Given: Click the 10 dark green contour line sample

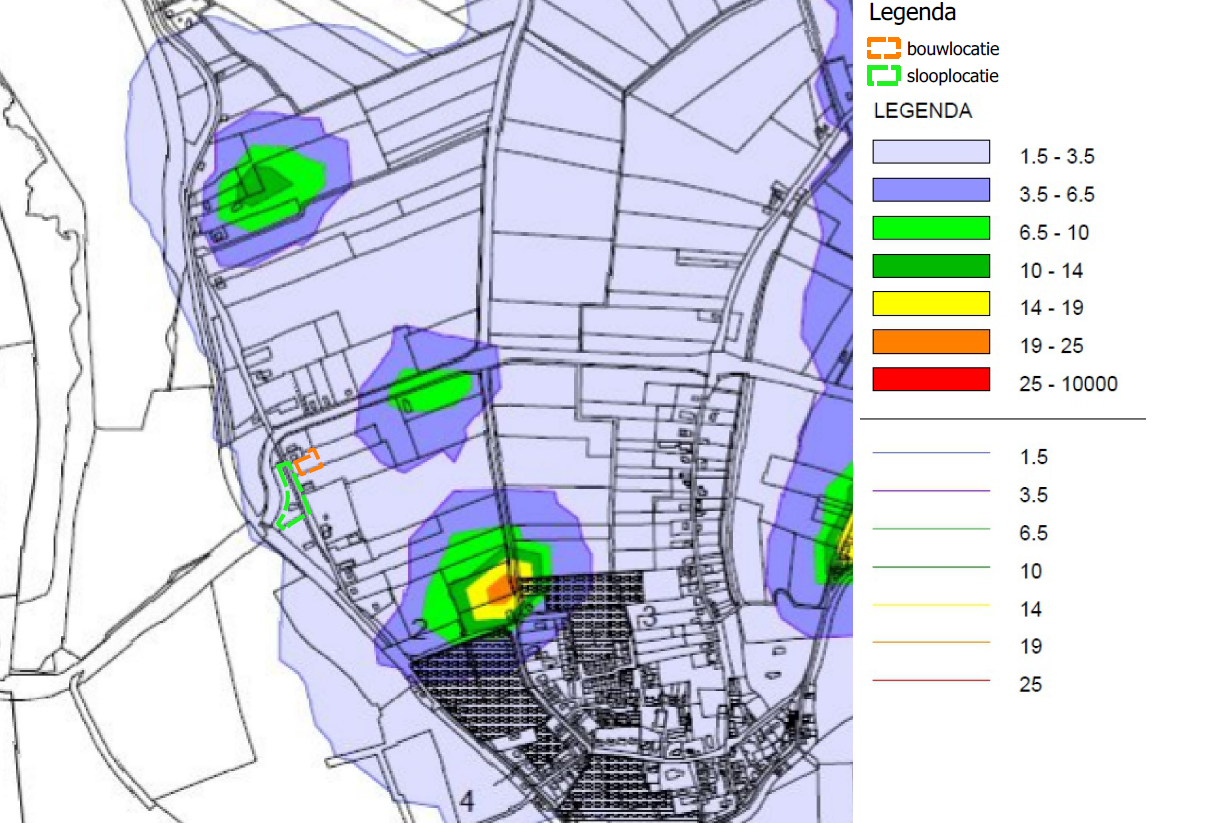Looking at the screenshot, I should tap(931, 567).
